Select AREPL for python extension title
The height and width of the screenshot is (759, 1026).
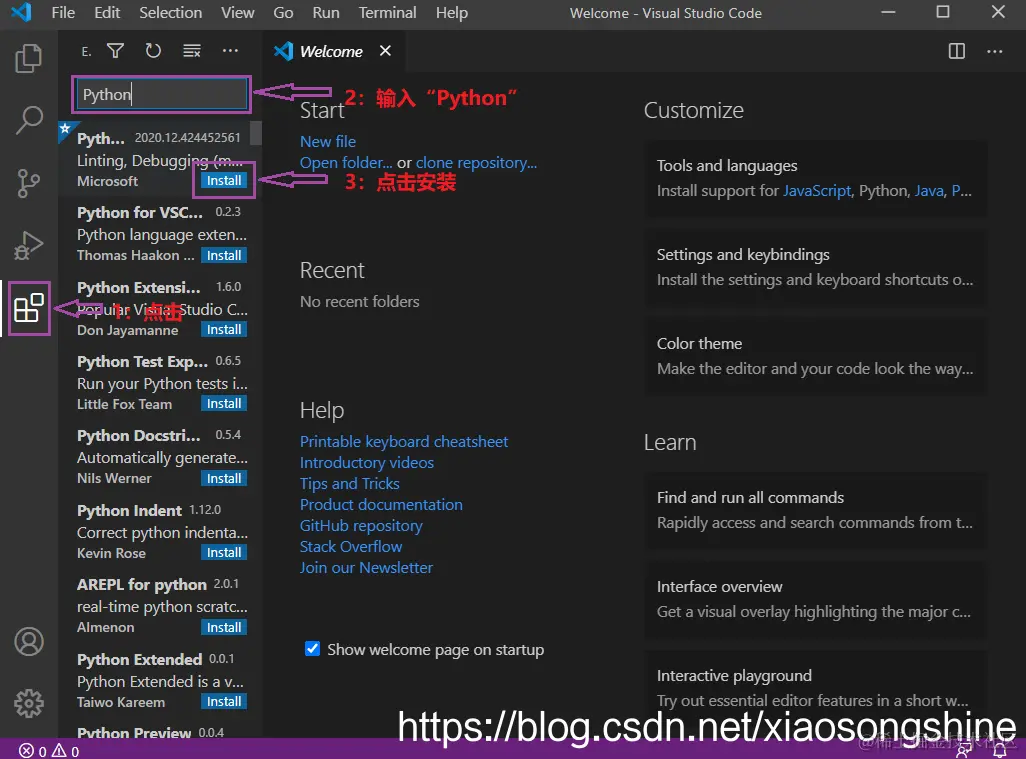(x=142, y=584)
